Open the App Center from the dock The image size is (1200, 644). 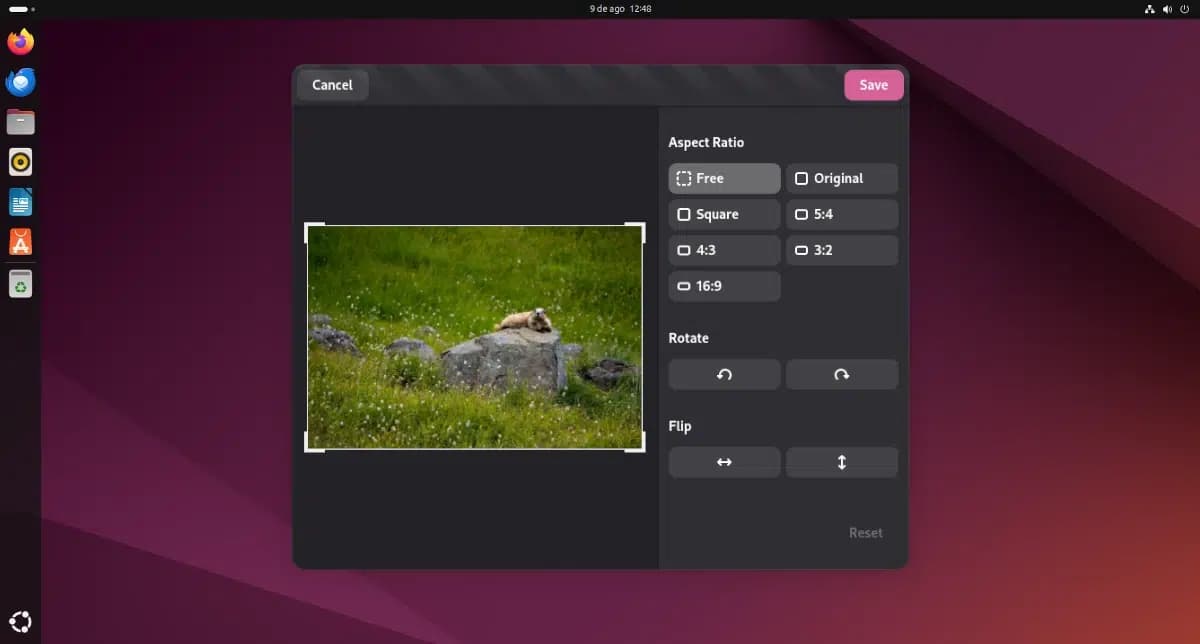[21, 242]
